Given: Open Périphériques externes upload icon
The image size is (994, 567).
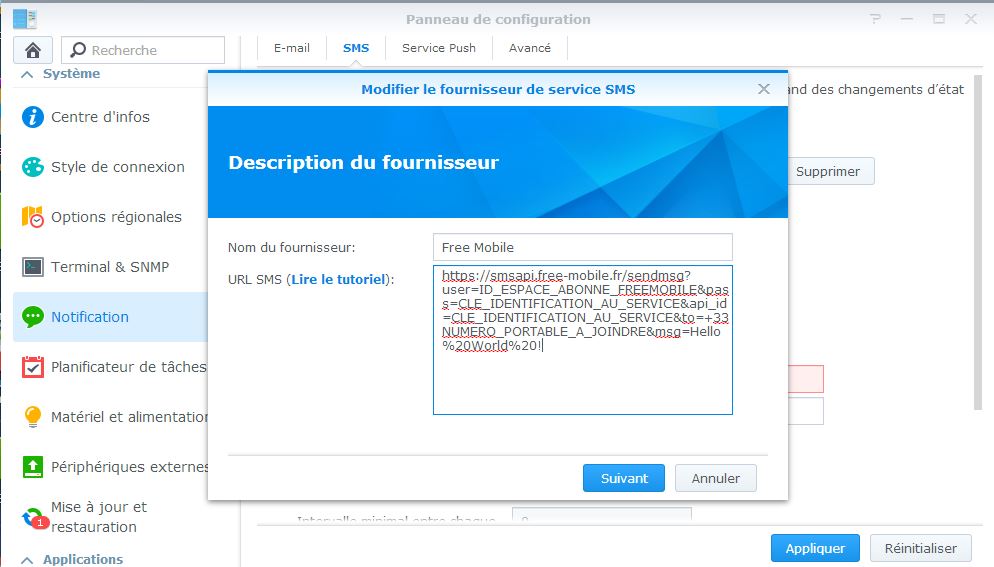Looking at the screenshot, I should [x=33, y=467].
